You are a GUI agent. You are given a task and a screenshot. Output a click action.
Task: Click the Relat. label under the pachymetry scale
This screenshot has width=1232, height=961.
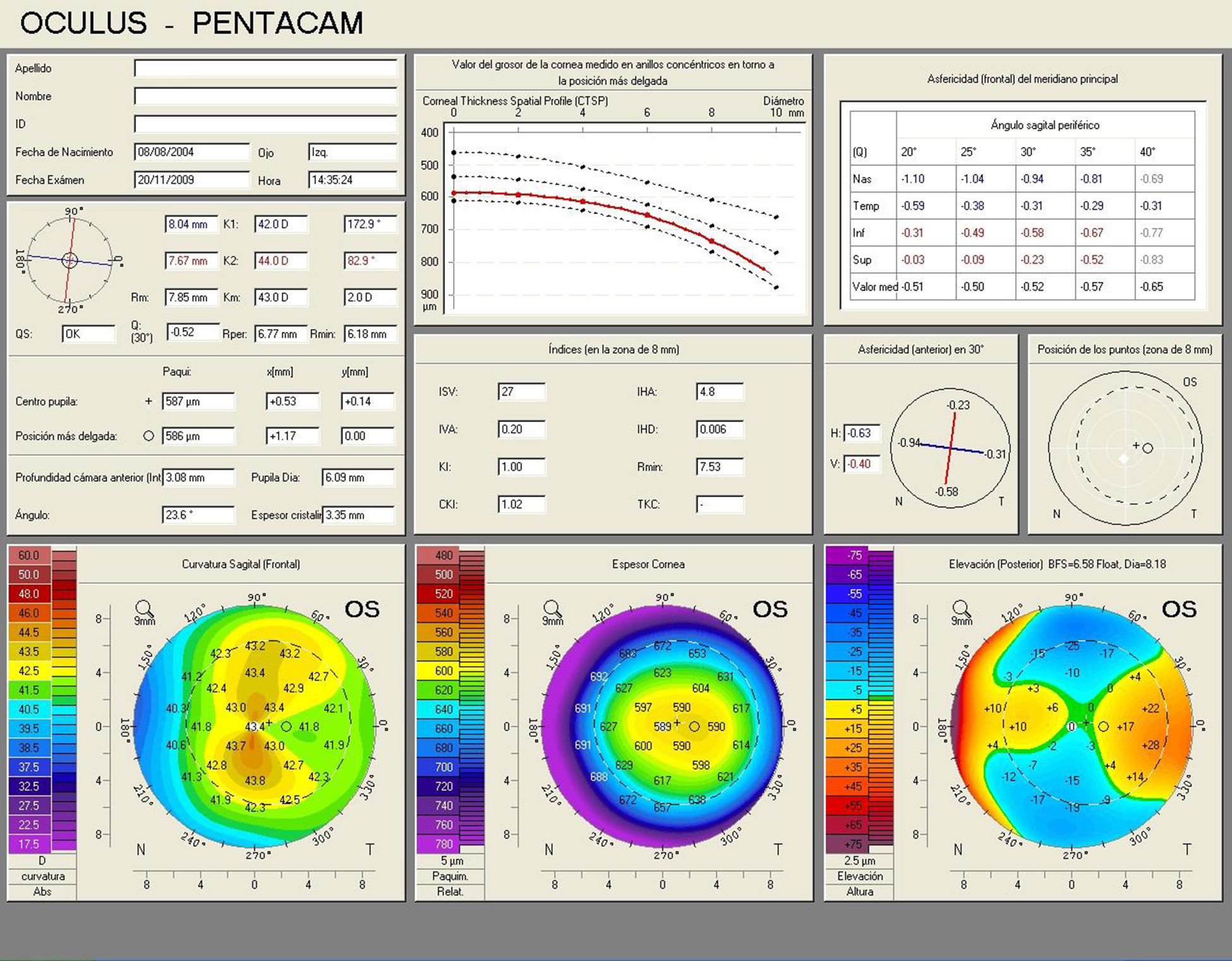click(x=450, y=891)
